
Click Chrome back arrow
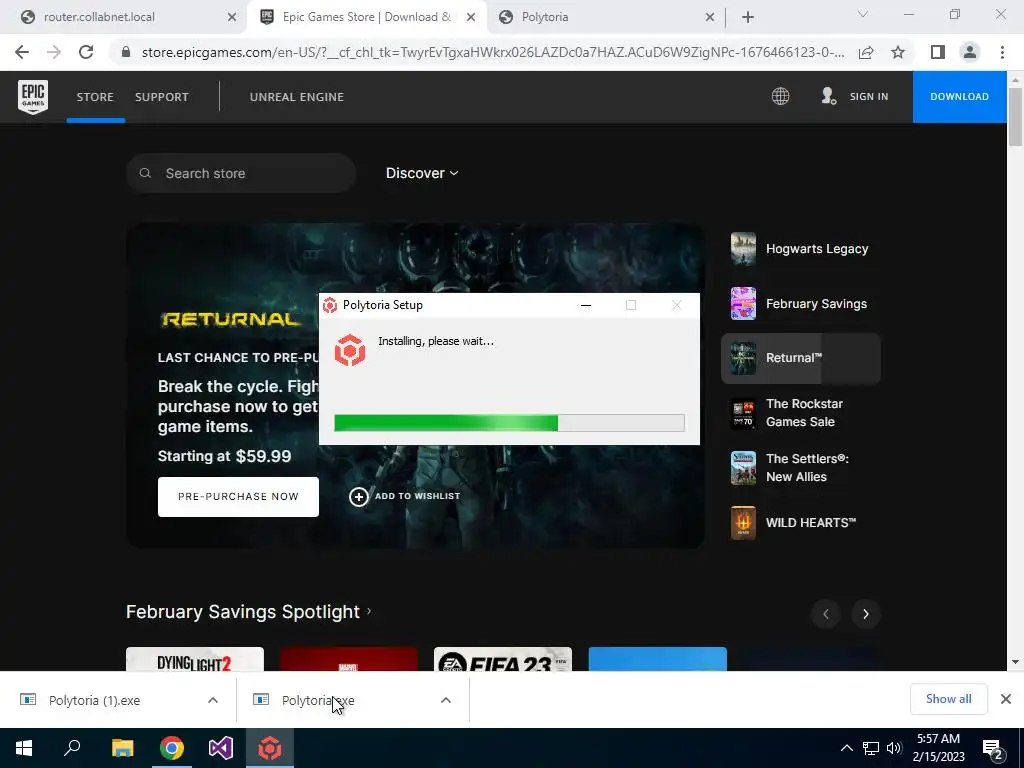coord(22,52)
